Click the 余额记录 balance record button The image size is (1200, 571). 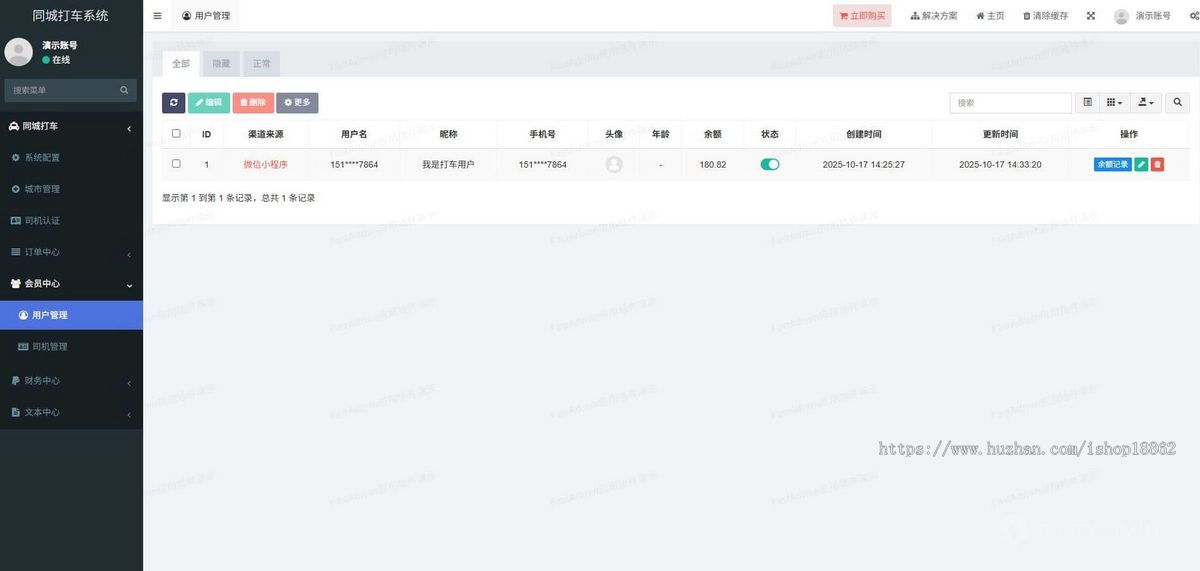click(1113, 164)
